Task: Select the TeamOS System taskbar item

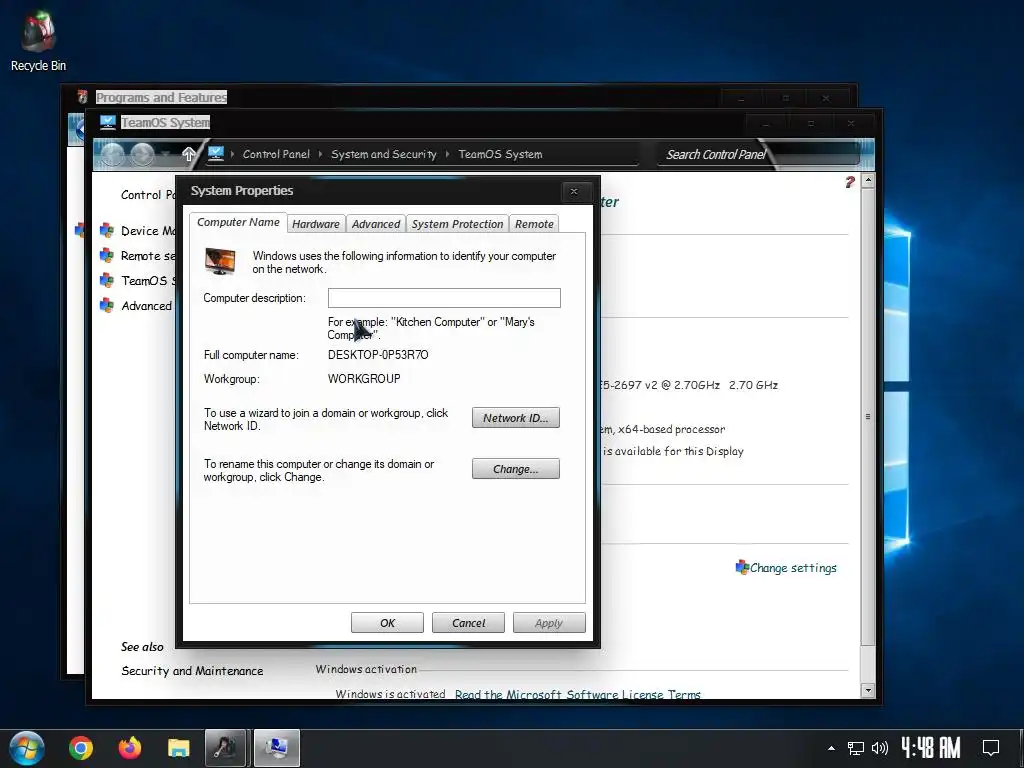Action: pyautogui.click(x=276, y=748)
